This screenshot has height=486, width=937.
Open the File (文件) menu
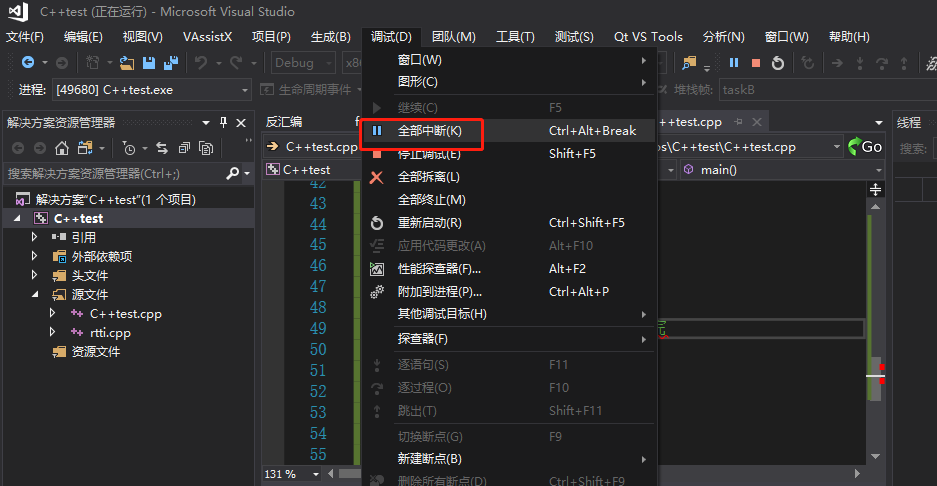(x=25, y=37)
